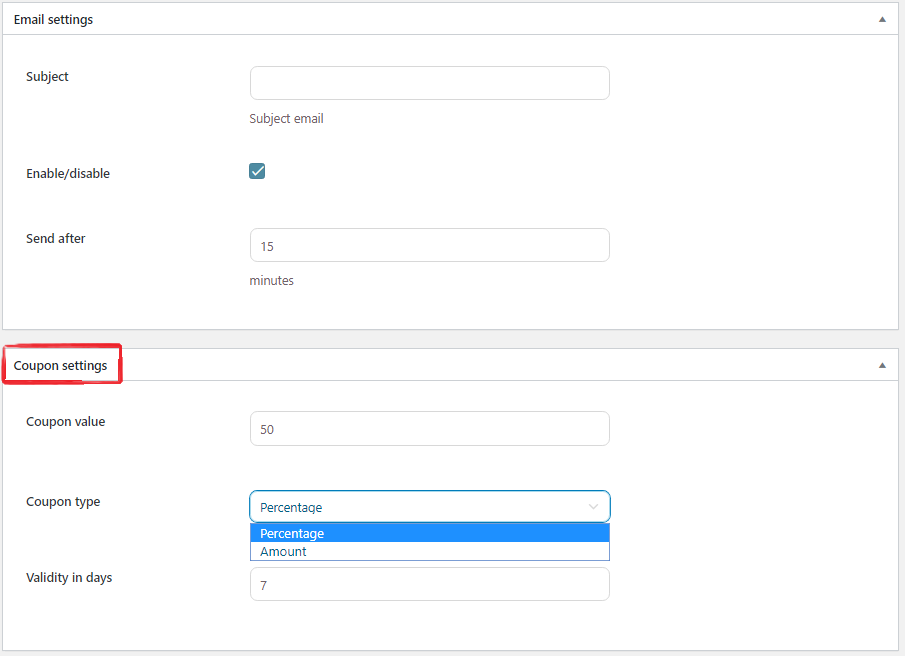Uncheck the Enable/disable checkbox
The width and height of the screenshot is (905, 656).
coord(257,171)
